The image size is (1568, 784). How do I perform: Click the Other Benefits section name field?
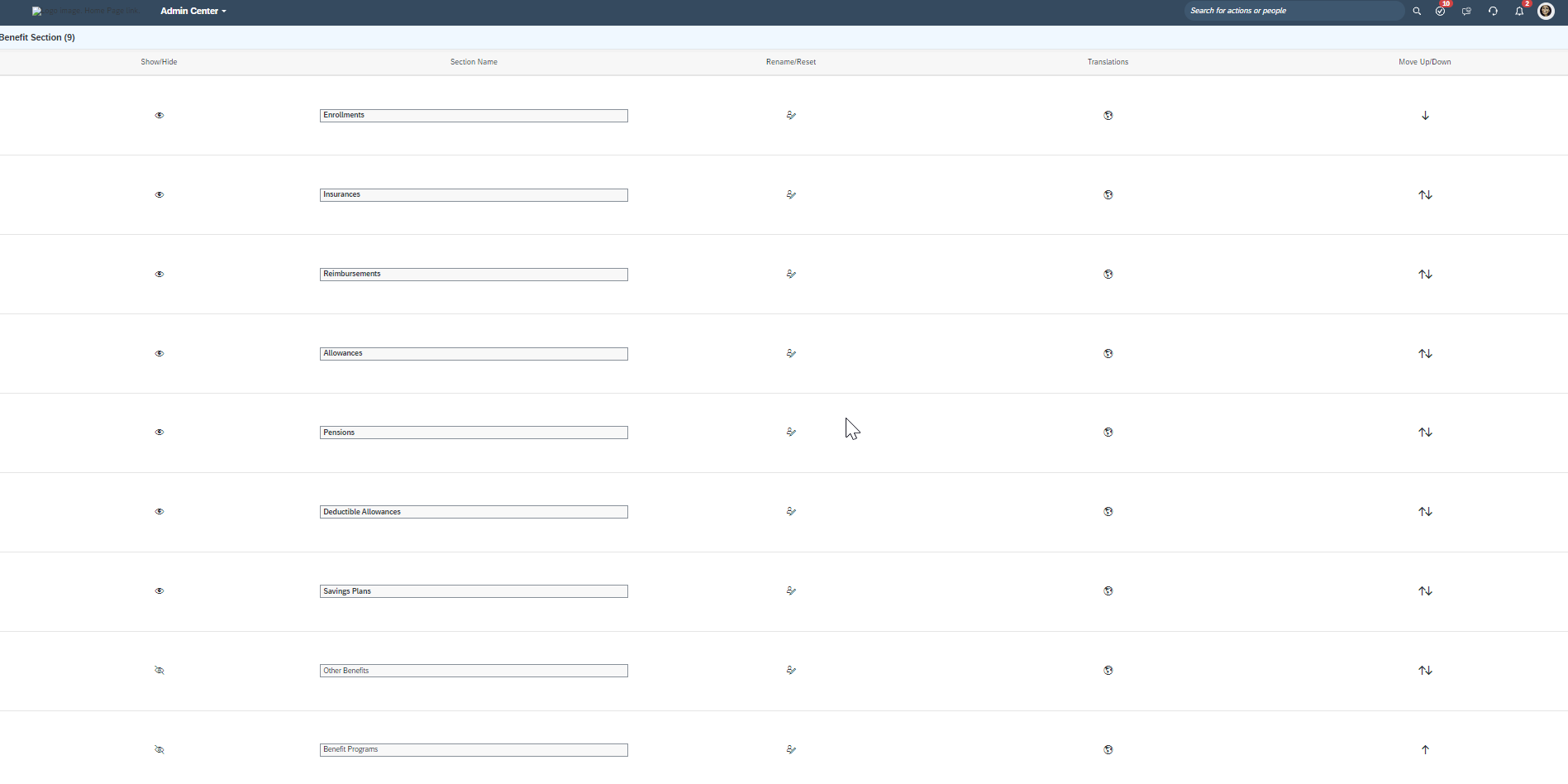[474, 671]
